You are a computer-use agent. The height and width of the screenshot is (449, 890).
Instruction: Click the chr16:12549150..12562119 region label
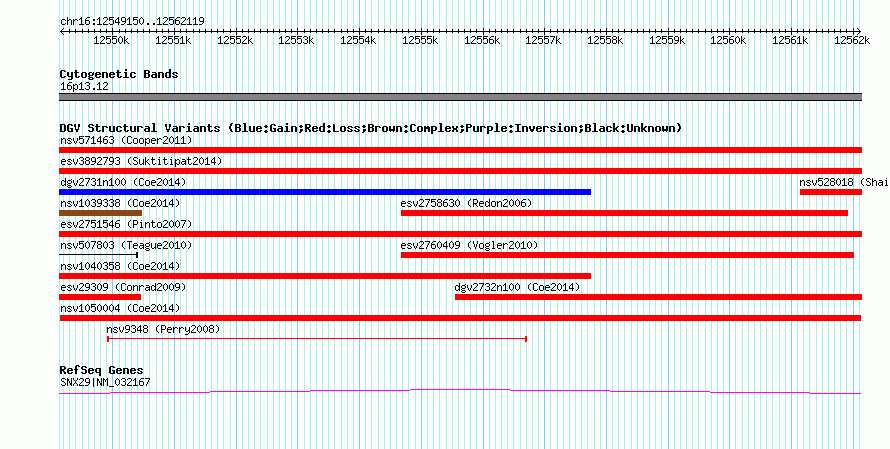(x=132, y=21)
